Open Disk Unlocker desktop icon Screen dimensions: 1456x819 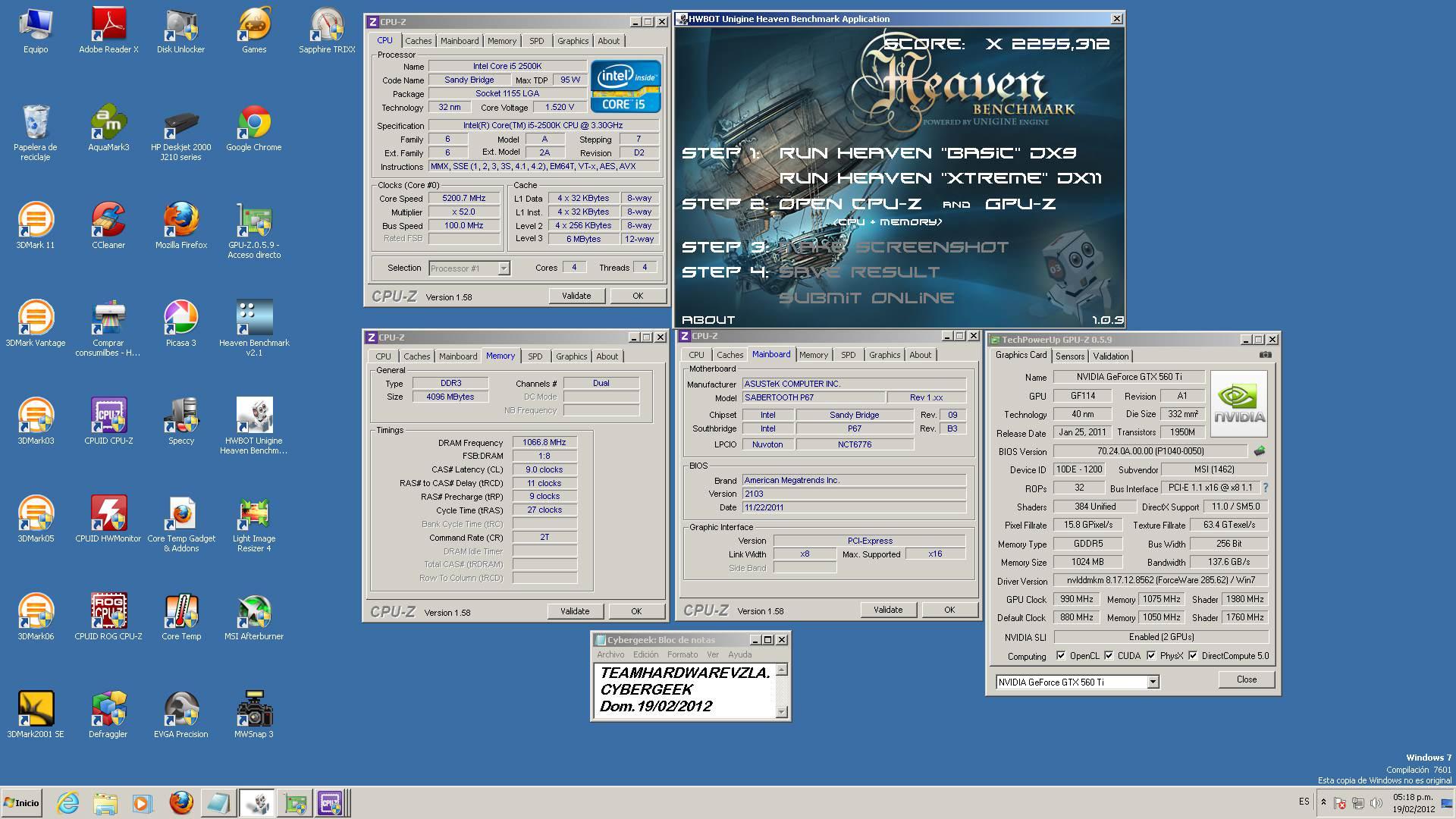(180, 30)
